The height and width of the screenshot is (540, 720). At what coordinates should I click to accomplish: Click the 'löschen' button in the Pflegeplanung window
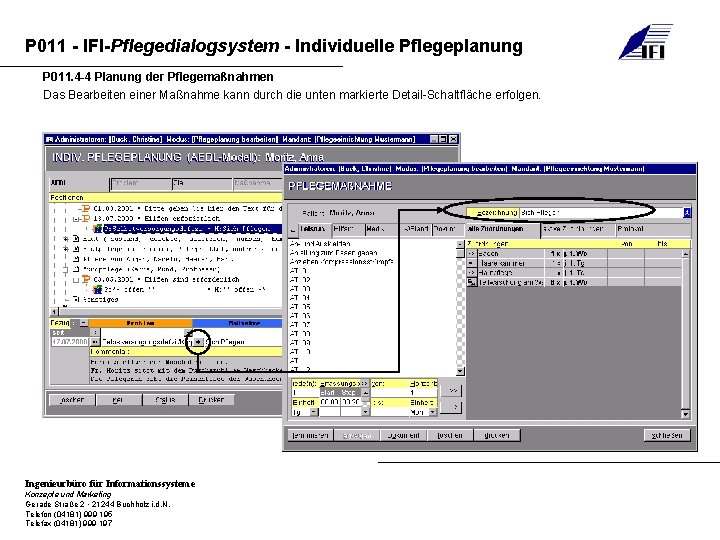pos(73,399)
